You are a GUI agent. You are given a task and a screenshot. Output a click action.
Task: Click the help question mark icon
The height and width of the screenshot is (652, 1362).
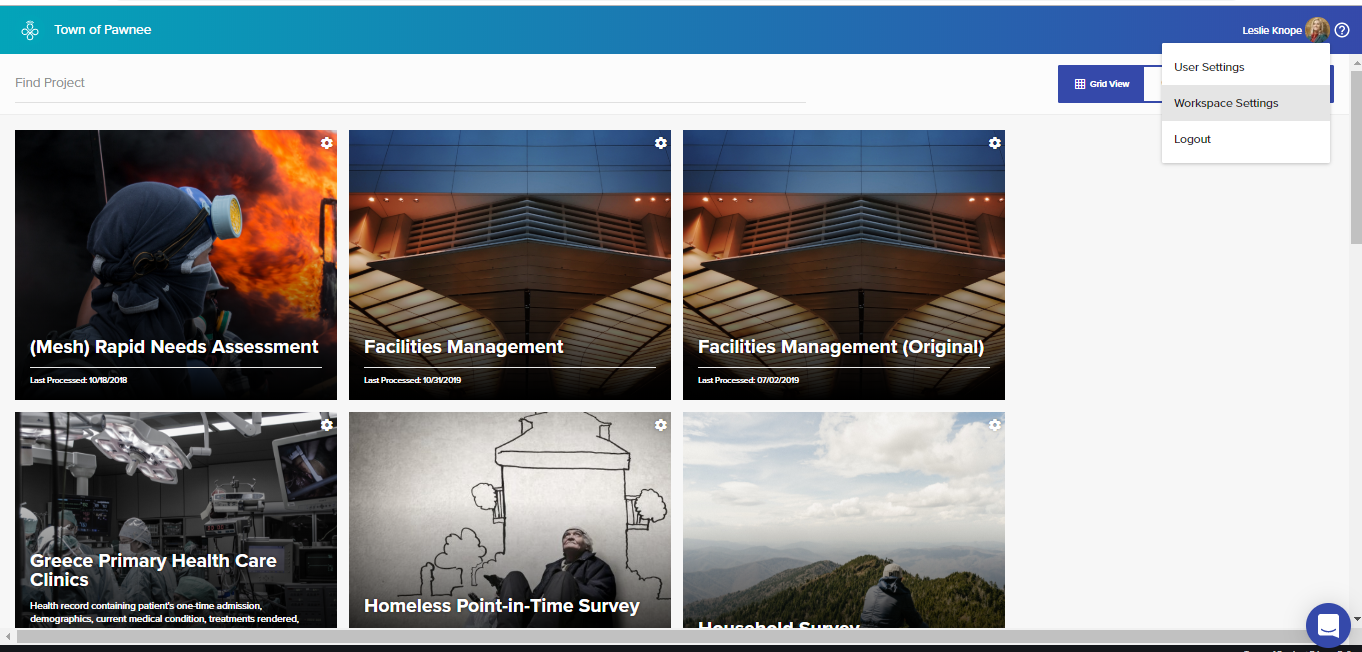point(1342,30)
